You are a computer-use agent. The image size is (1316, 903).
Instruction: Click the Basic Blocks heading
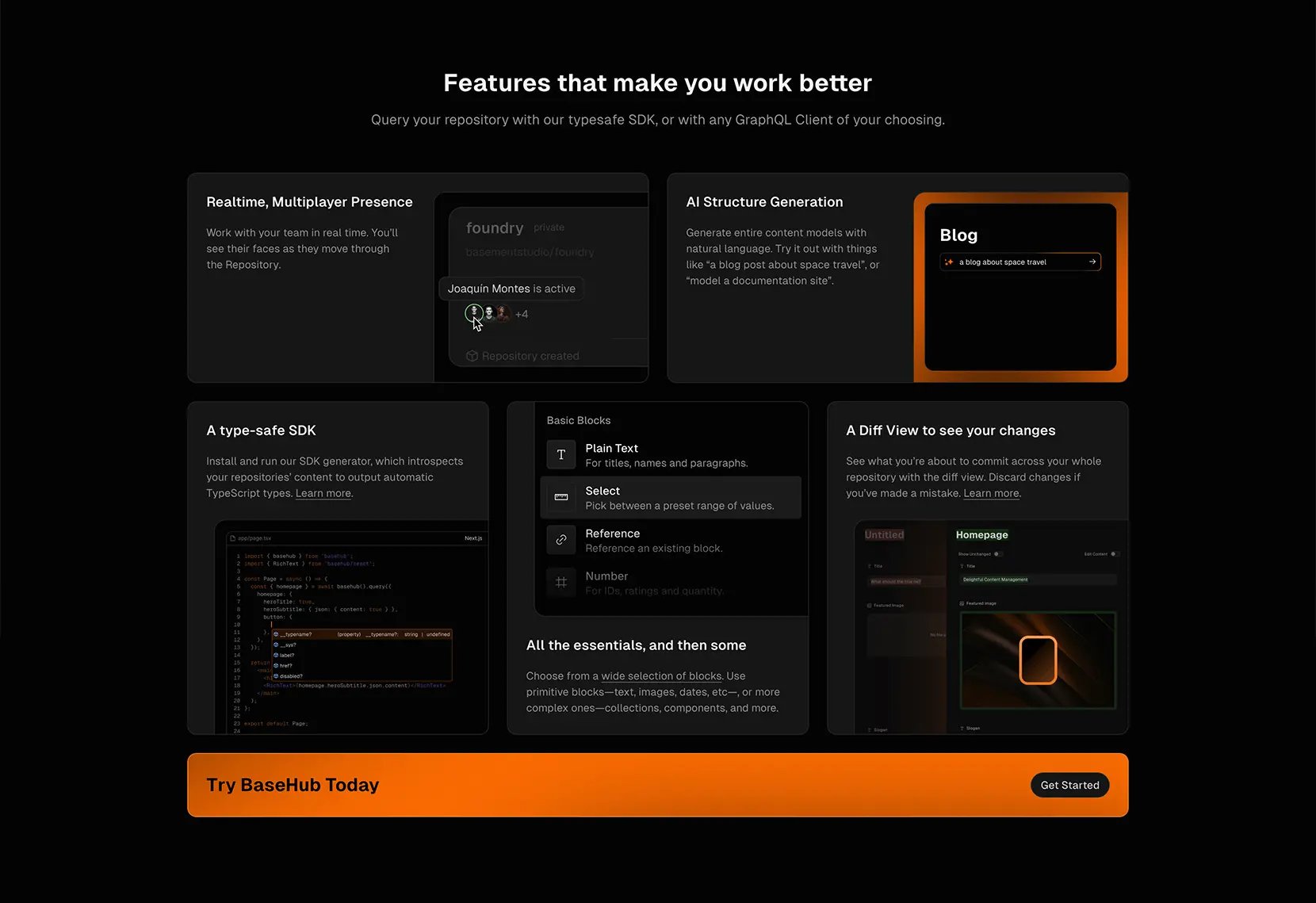point(579,420)
